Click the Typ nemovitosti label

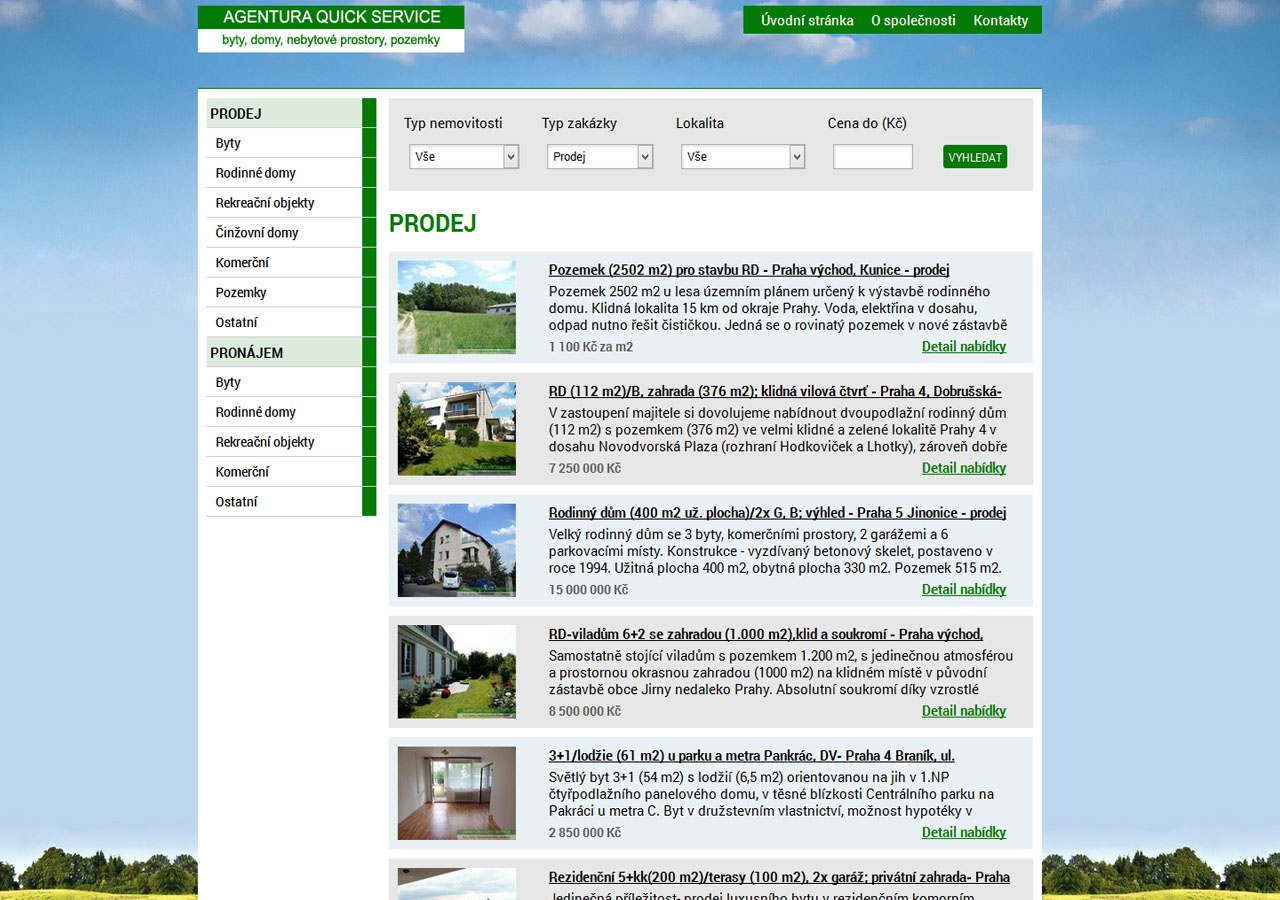453,123
